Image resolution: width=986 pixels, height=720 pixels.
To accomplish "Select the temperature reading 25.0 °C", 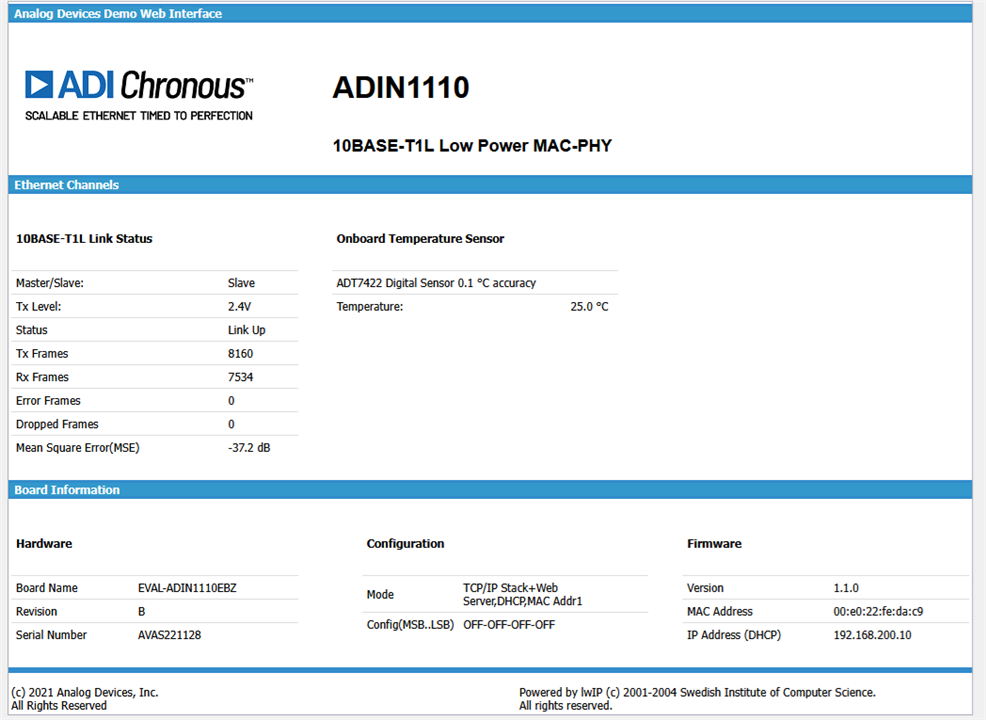I will (589, 307).
